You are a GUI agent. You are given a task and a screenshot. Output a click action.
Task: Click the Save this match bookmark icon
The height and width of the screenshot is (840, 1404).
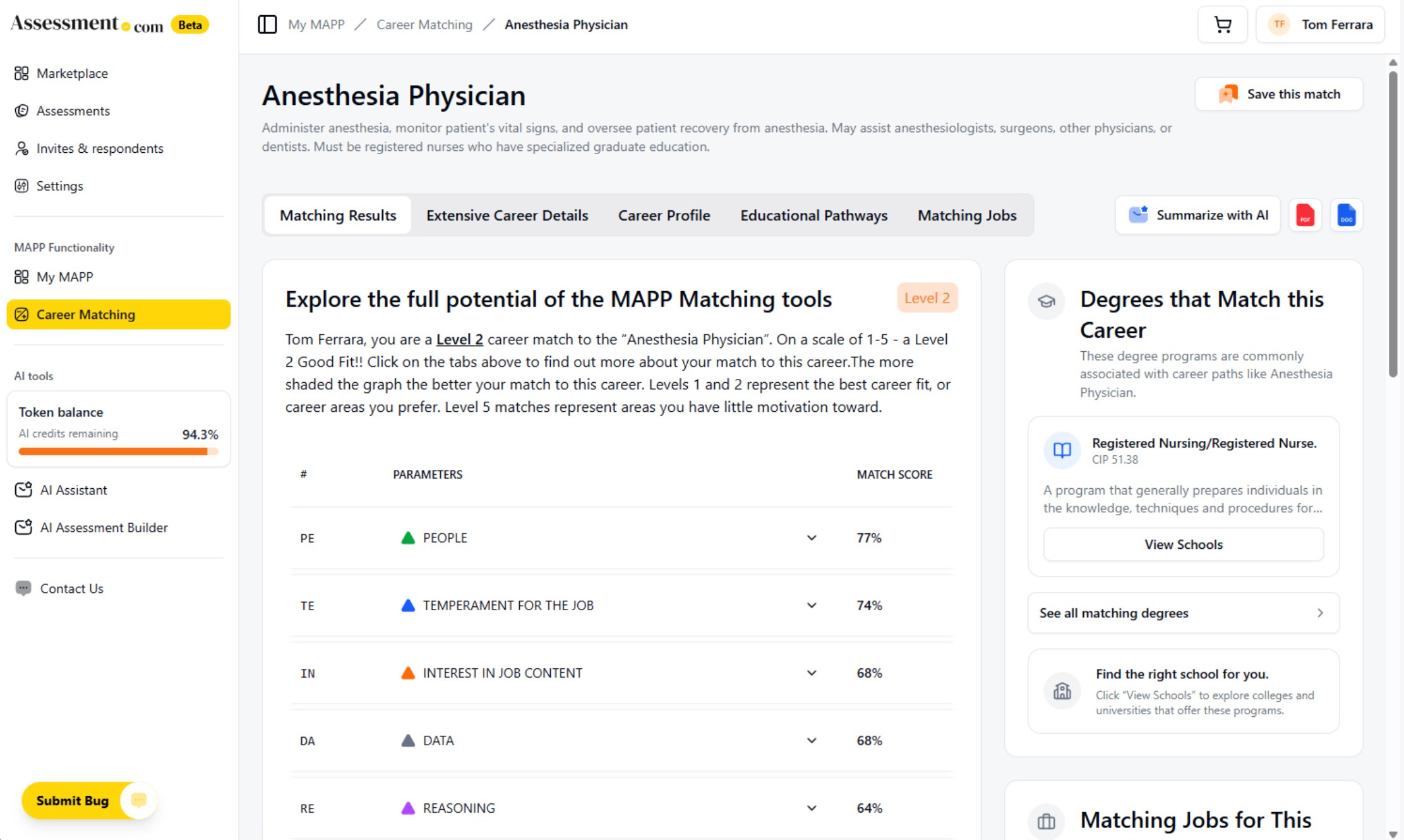1228,94
